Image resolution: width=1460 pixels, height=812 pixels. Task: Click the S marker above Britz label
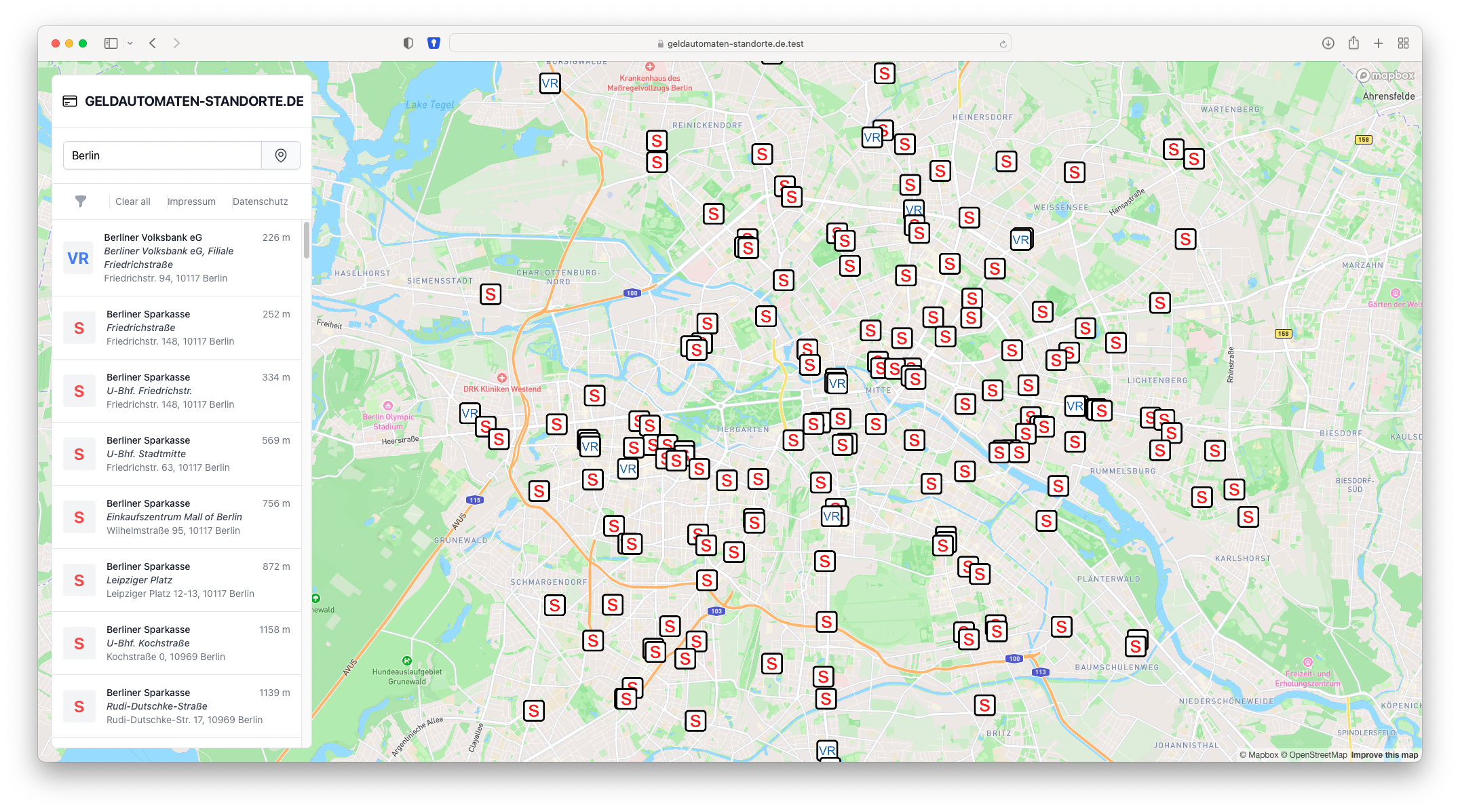pyautogui.click(x=984, y=705)
